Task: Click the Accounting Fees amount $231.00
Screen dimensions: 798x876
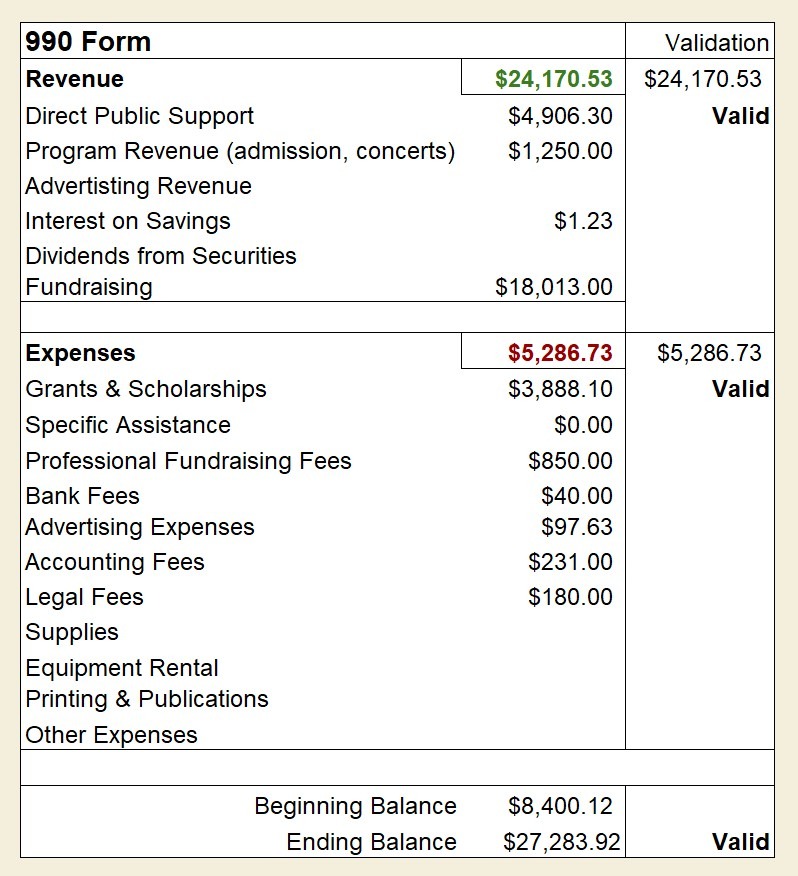Action: (570, 562)
